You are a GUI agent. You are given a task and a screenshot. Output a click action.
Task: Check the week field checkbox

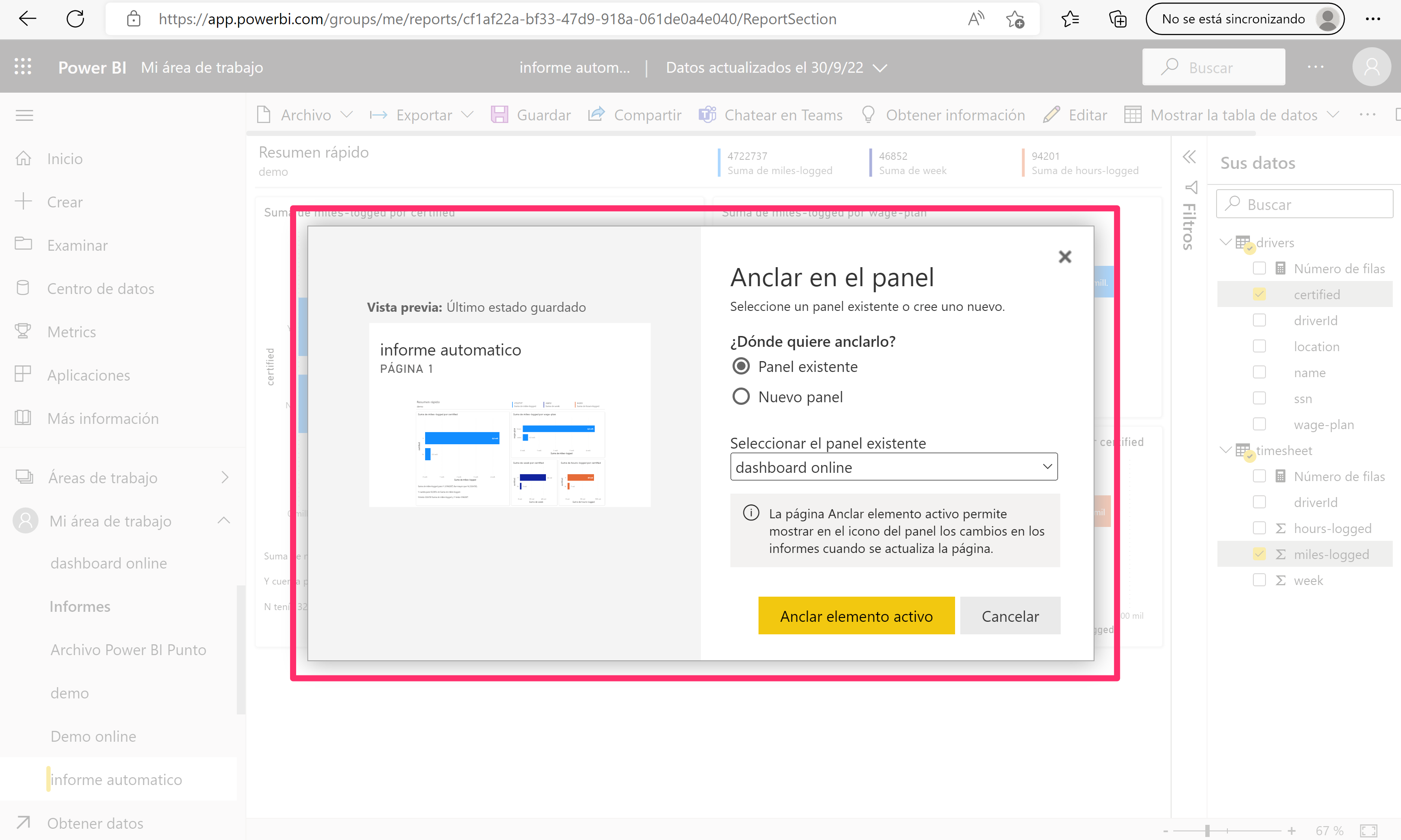tap(1259, 580)
